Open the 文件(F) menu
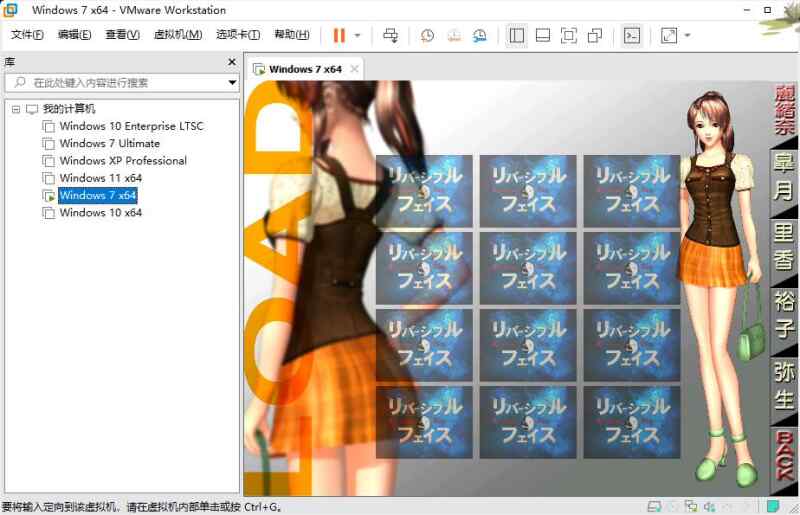 (x=27, y=34)
